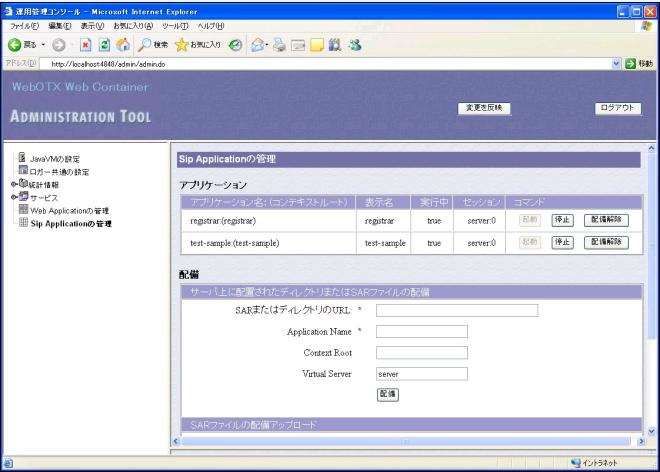
Task: Click the registrar:(registrar) application name cell
Action: click(x=269, y=221)
